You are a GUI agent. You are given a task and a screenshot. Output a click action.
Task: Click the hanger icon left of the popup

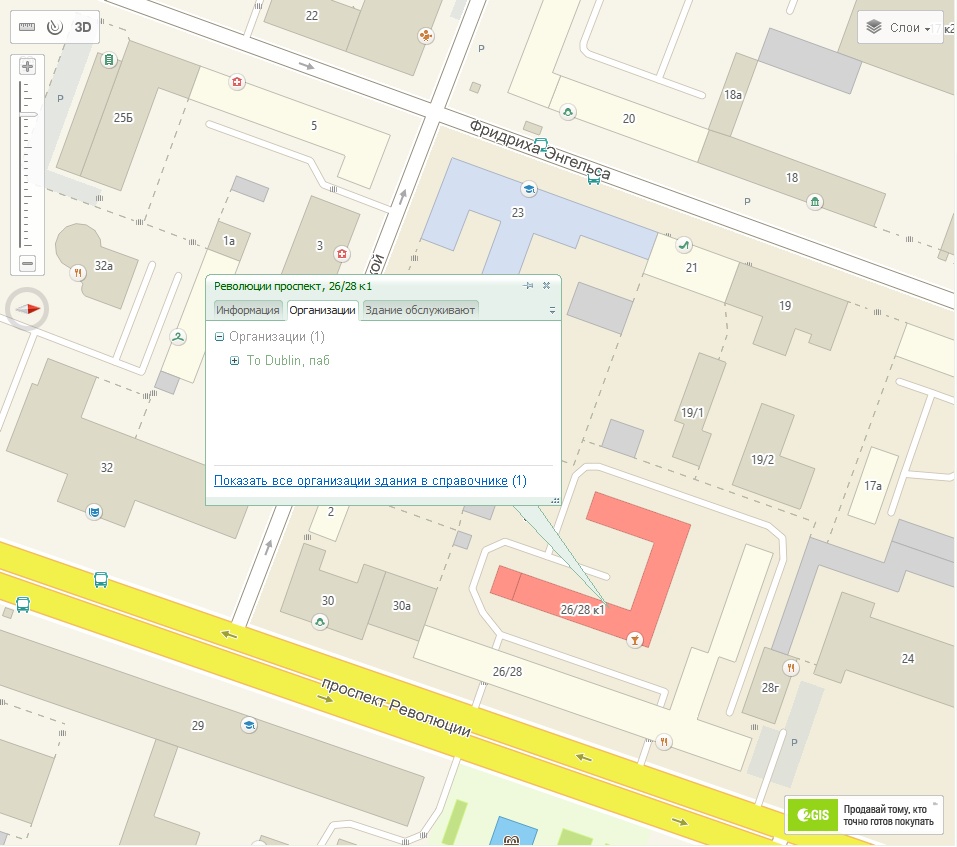pos(178,337)
